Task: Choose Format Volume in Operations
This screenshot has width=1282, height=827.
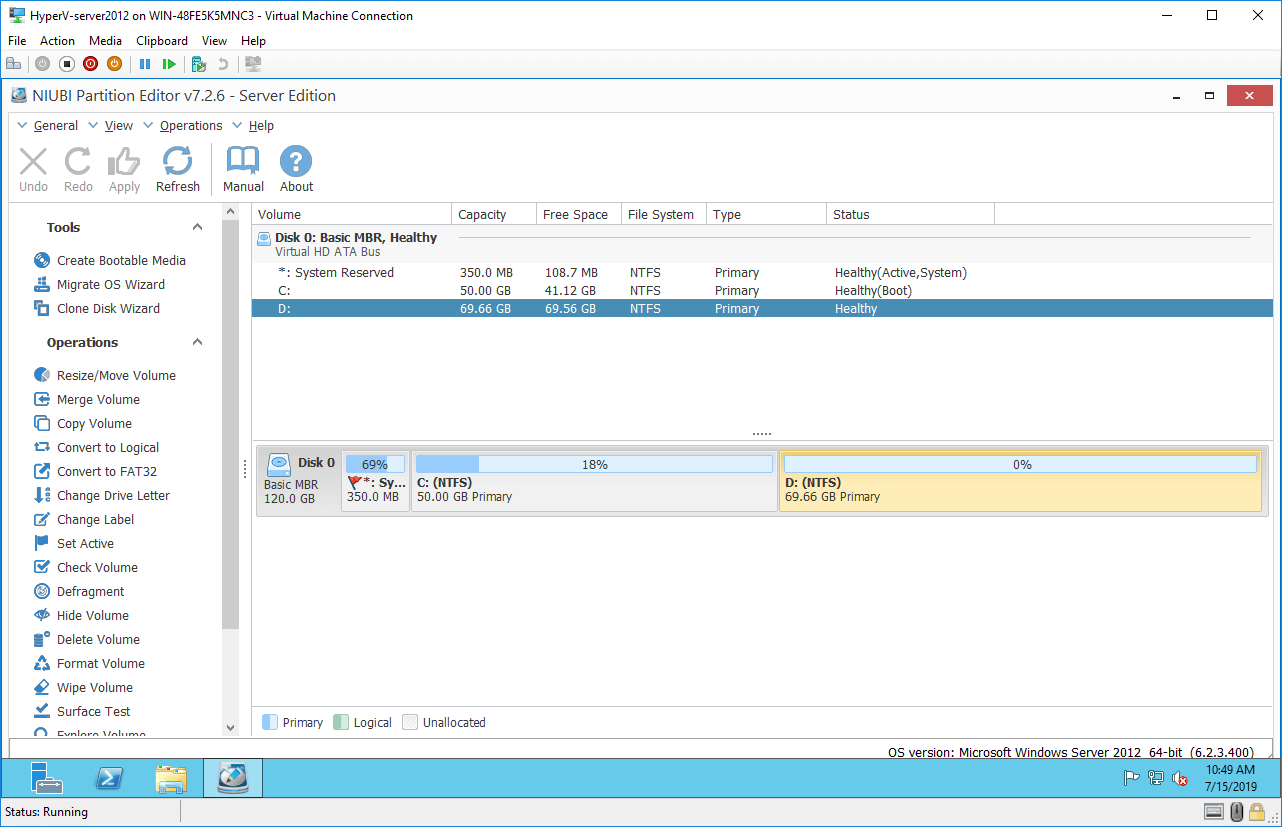Action: click(x=100, y=663)
